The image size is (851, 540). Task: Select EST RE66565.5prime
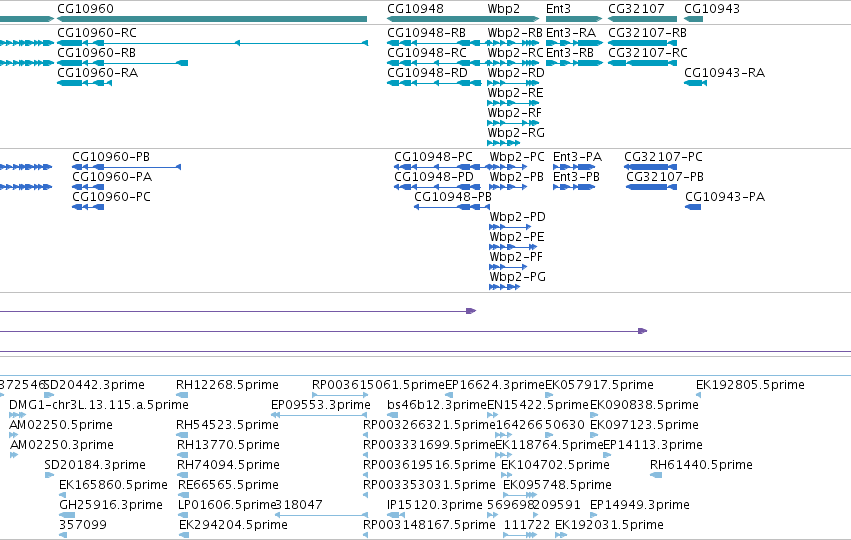[228, 485]
